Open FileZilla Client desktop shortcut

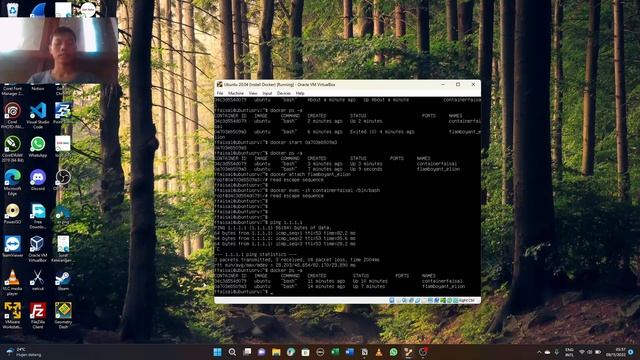(x=38, y=316)
